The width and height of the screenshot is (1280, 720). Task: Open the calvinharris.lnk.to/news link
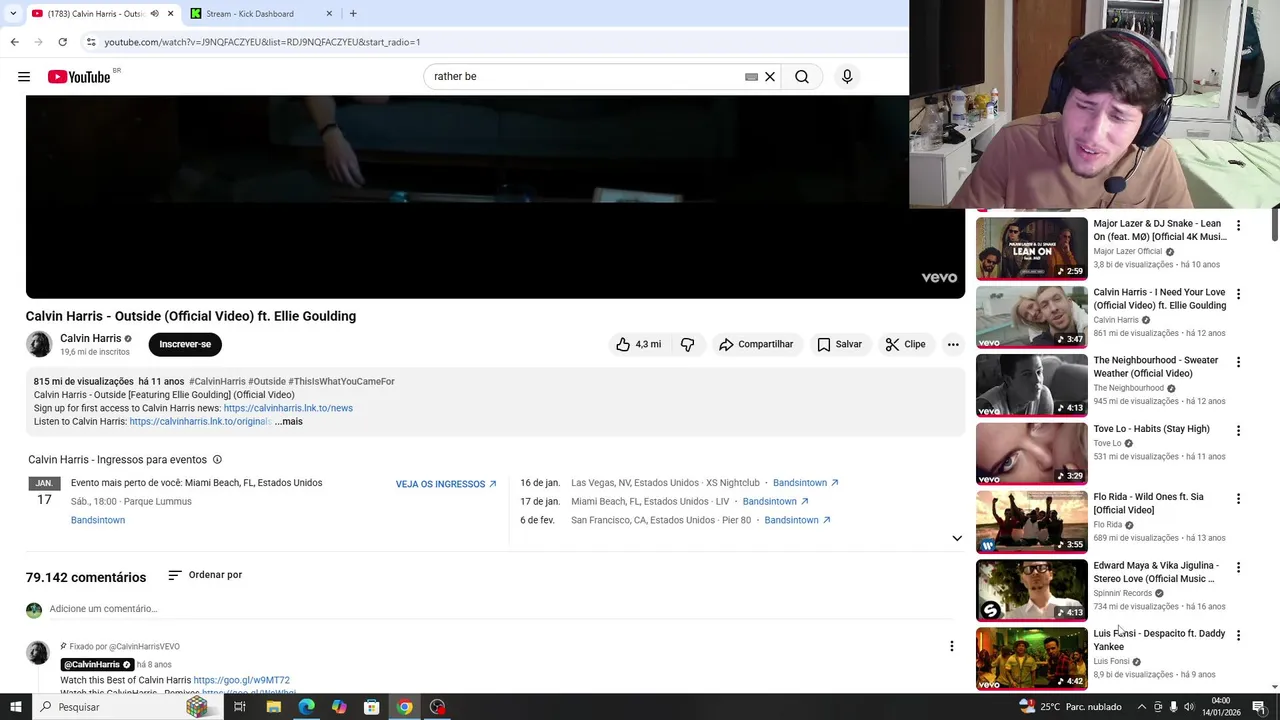[288, 408]
